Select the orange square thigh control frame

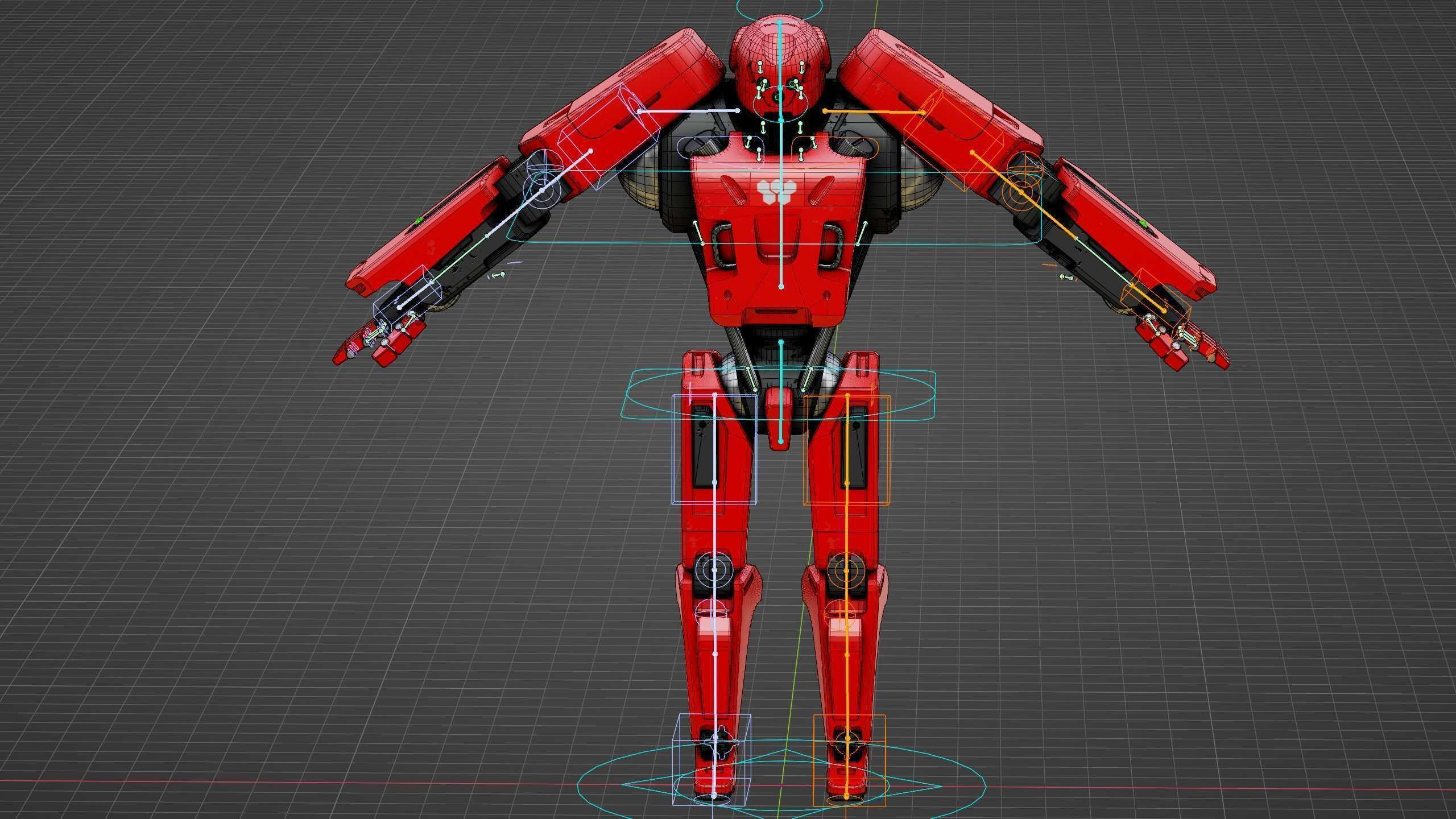click(x=847, y=450)
